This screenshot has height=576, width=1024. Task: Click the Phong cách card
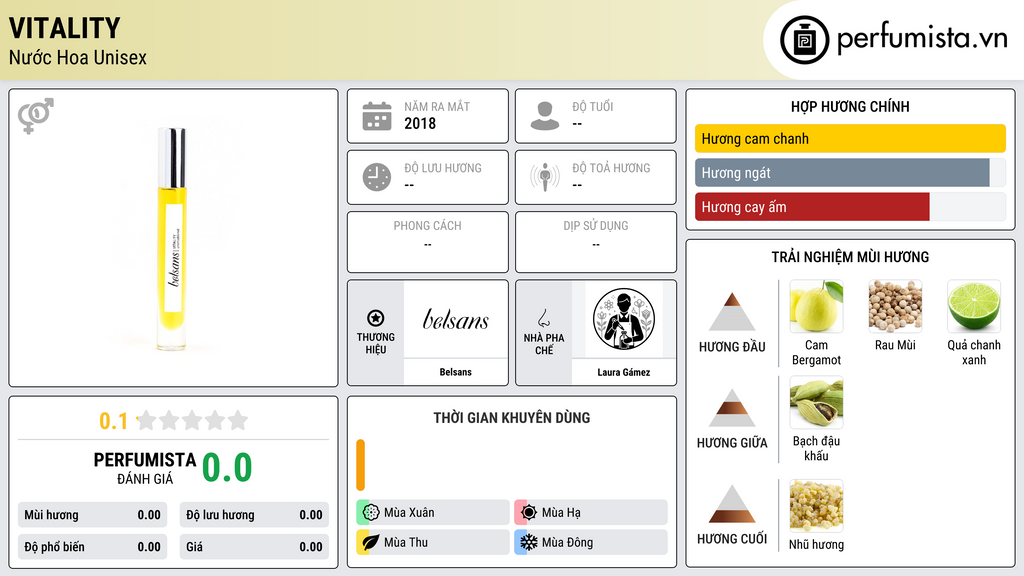428,242
